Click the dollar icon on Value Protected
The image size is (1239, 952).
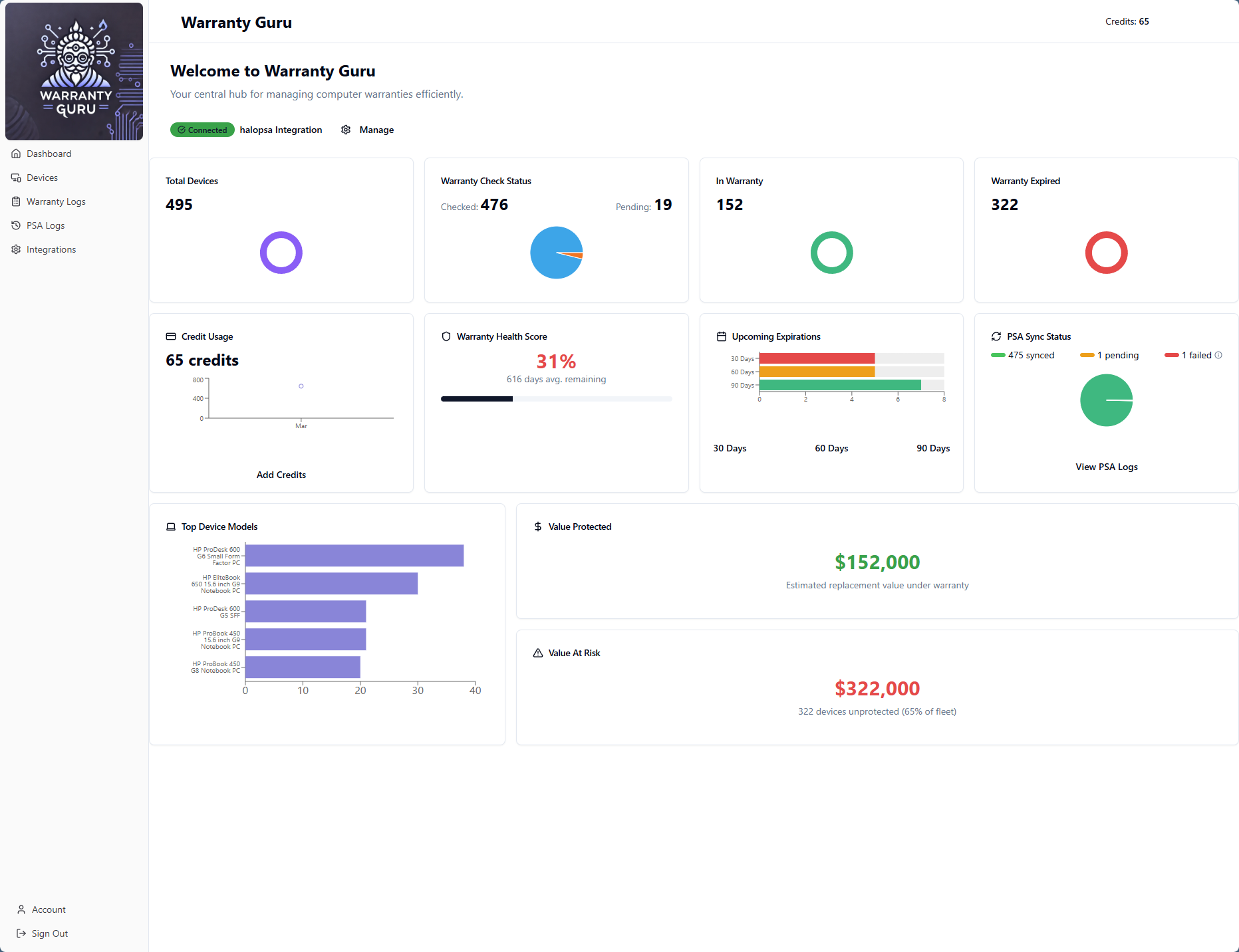(x=537, y=526)
